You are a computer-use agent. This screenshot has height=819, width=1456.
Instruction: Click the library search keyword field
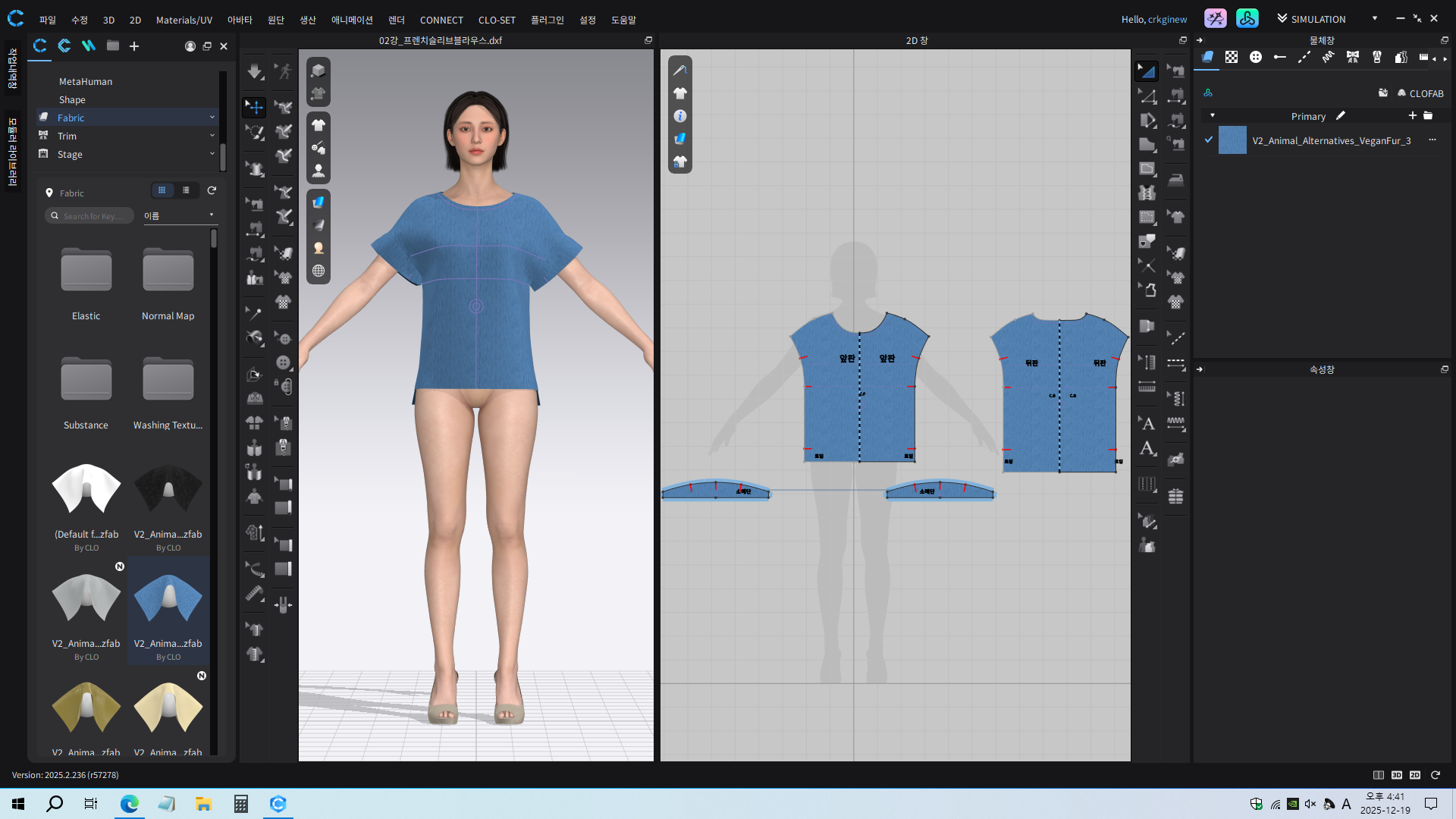tap(91, 216)
